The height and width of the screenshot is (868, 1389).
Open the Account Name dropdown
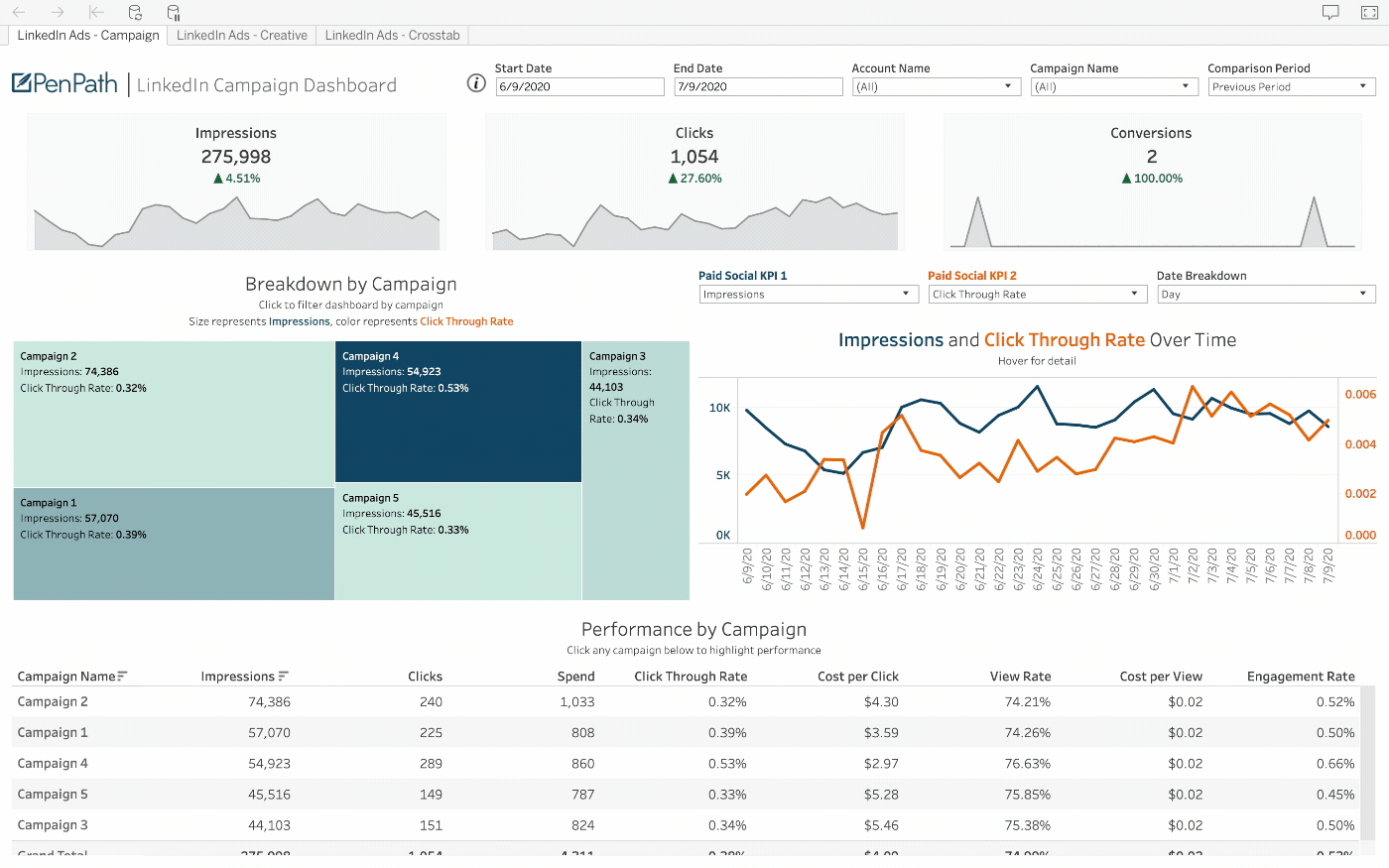tap(937, 86)
